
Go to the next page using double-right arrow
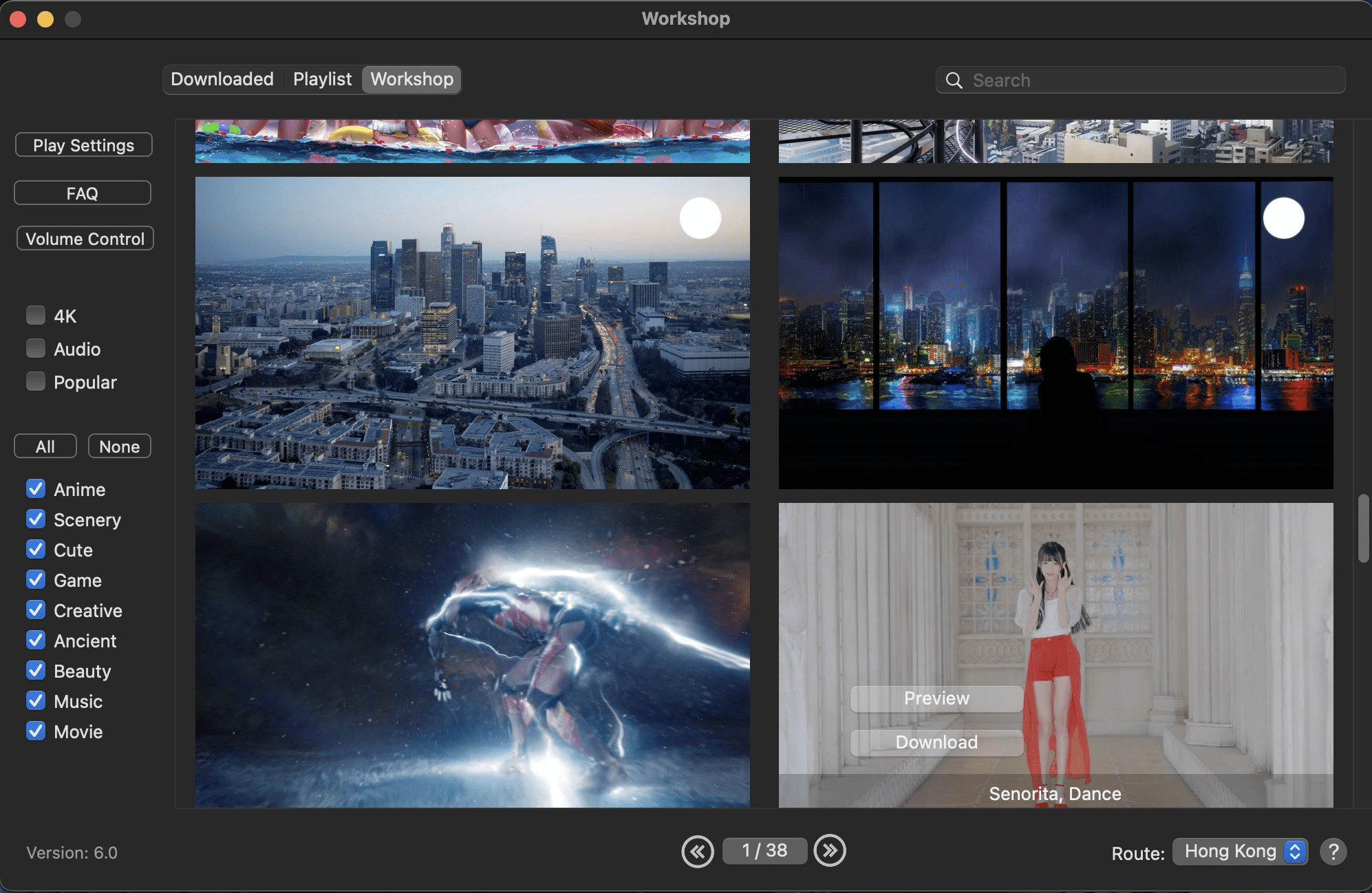click(830, 851)
